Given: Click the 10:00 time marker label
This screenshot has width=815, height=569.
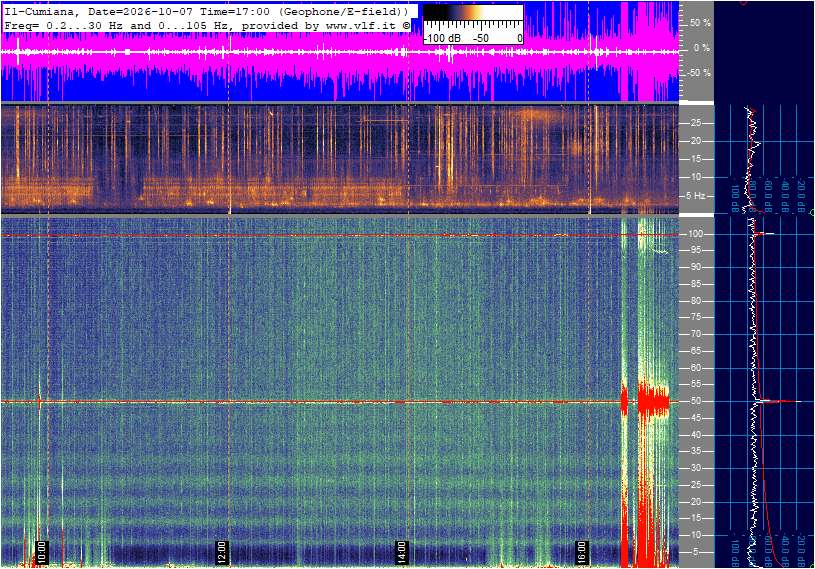Looking at the screenshot, I should [42, 552].
